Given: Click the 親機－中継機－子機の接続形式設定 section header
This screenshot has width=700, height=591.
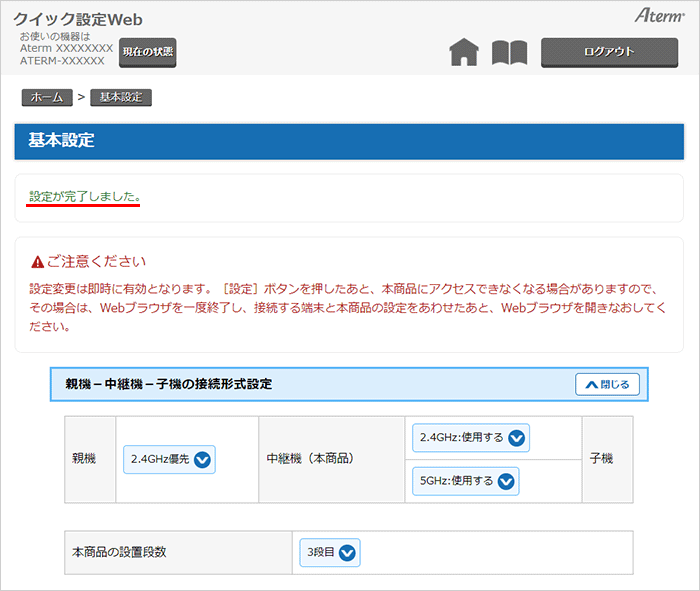Looking at the screenshot, I should point(169,384).
